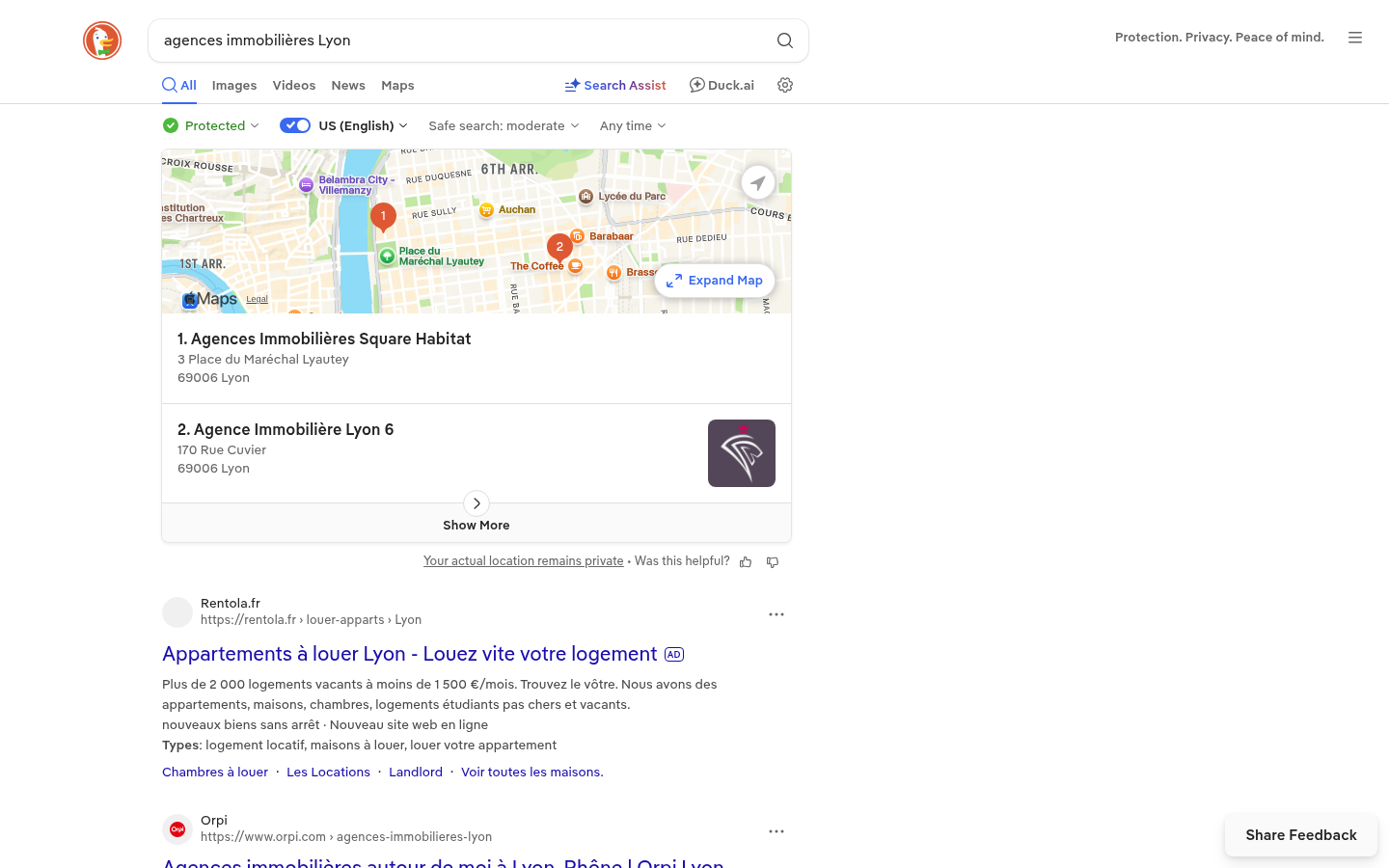
Task: Click the Auchan shopping marker
Action: [x=486, y=210]
